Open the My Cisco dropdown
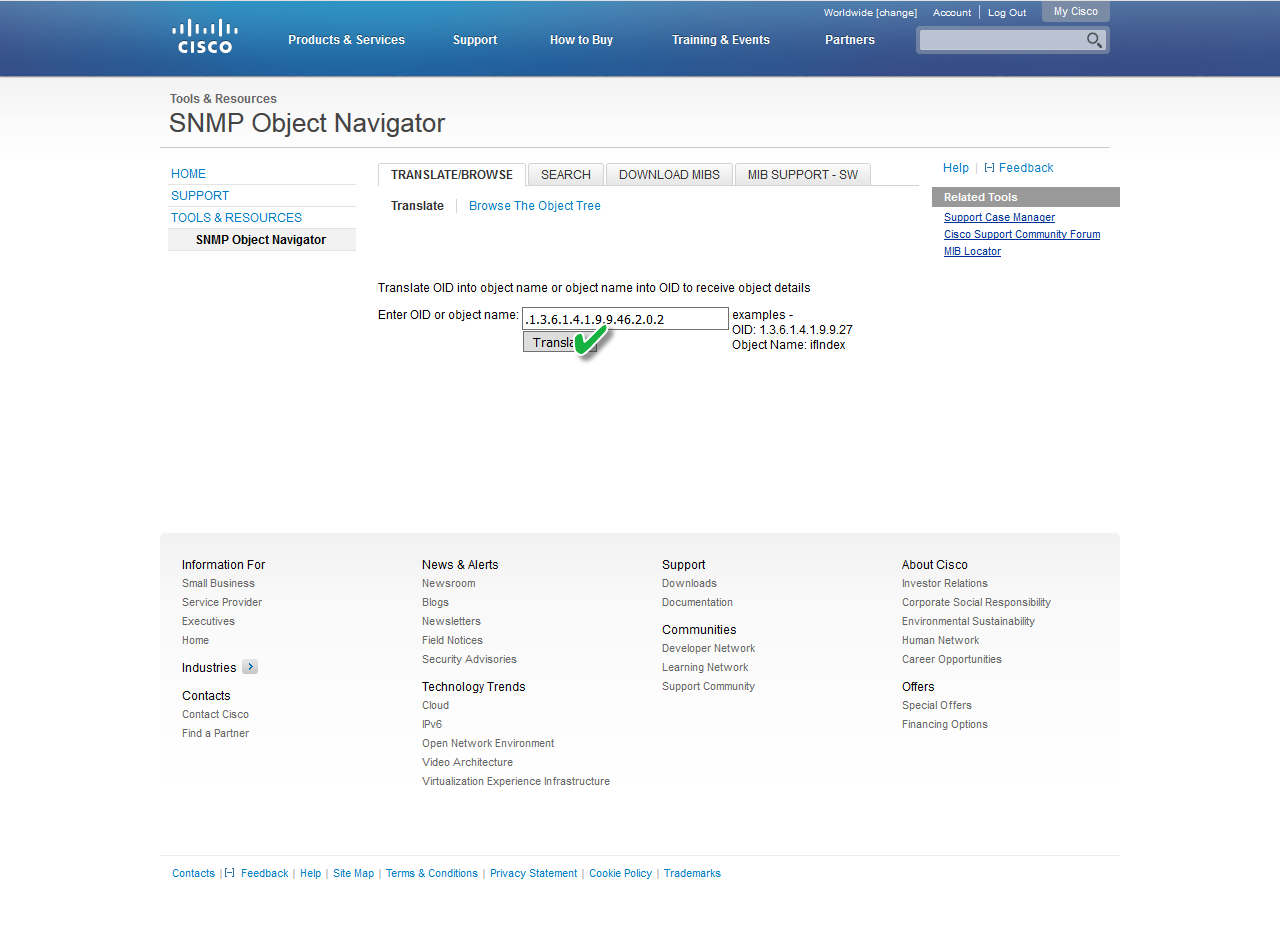Image resolution: width=1280 pixels, height=951 pixels. [1075, 12]
